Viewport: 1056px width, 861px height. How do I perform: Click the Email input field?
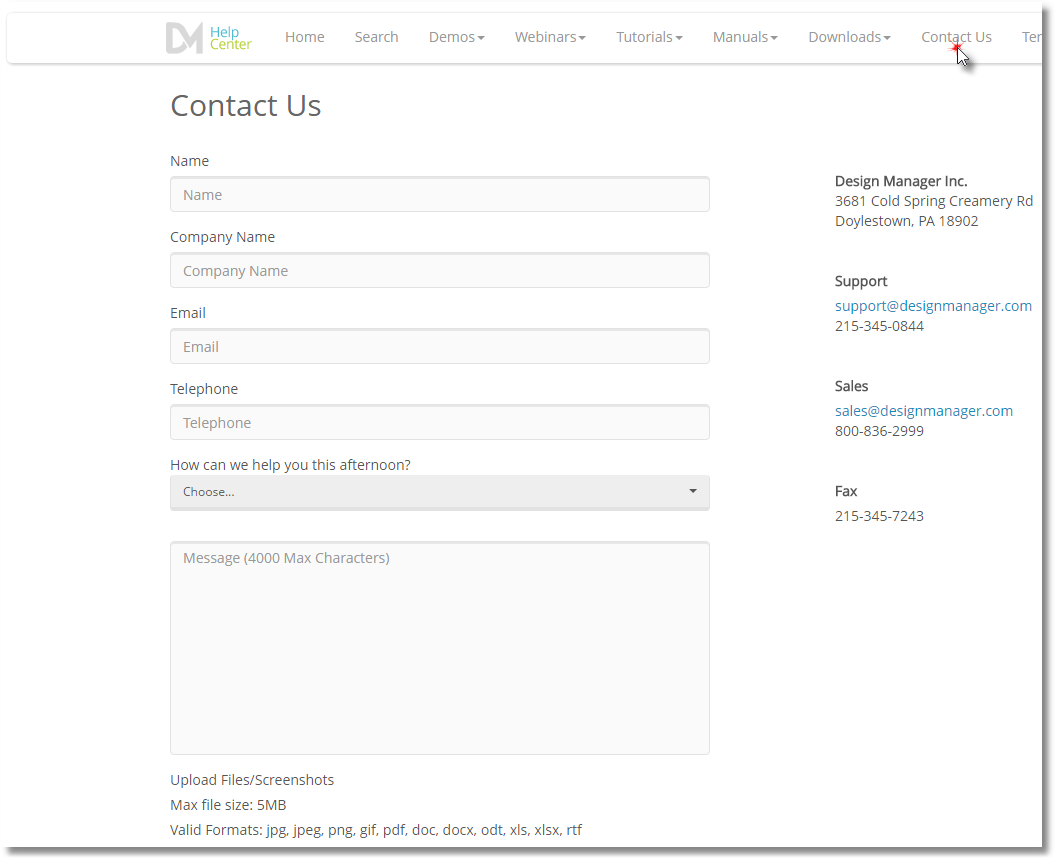440,347
